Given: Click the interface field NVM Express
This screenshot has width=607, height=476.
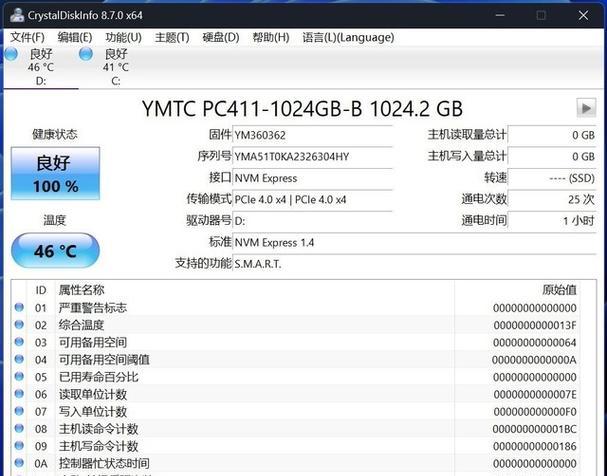Looking at the screenshot, I should [x=313, y=178].
